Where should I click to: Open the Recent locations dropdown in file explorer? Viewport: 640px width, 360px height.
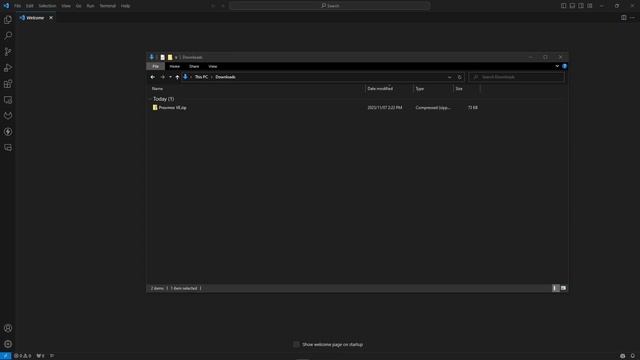pyautogui.click(x=170, y=77)
